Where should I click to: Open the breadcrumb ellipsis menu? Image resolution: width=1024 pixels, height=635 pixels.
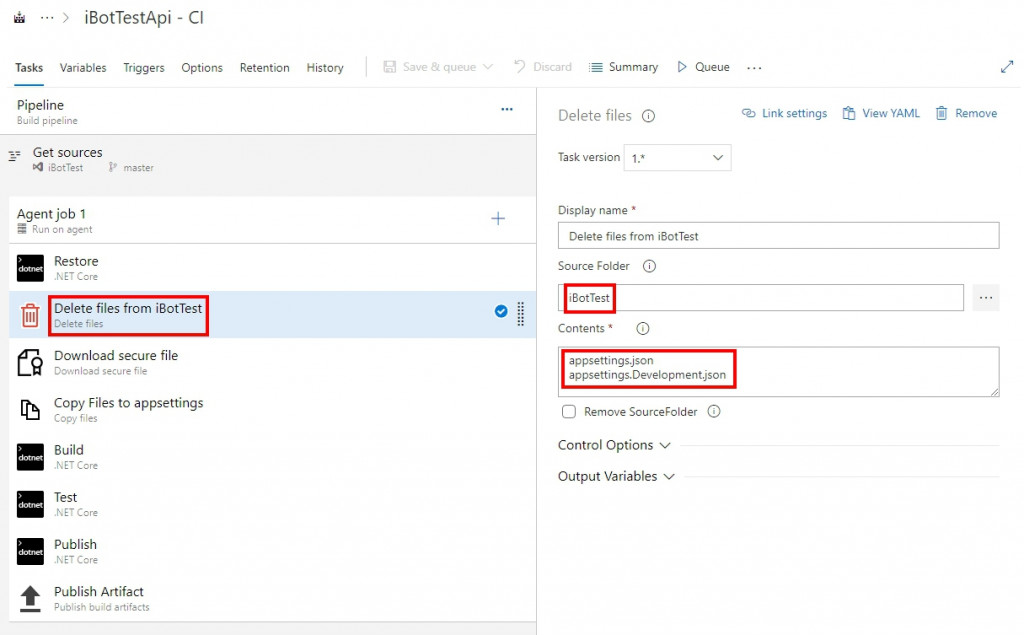(47, 18)
